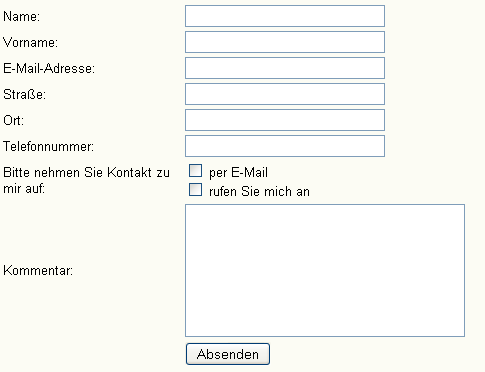Click the Straße text field

click(x=285, y=94)
